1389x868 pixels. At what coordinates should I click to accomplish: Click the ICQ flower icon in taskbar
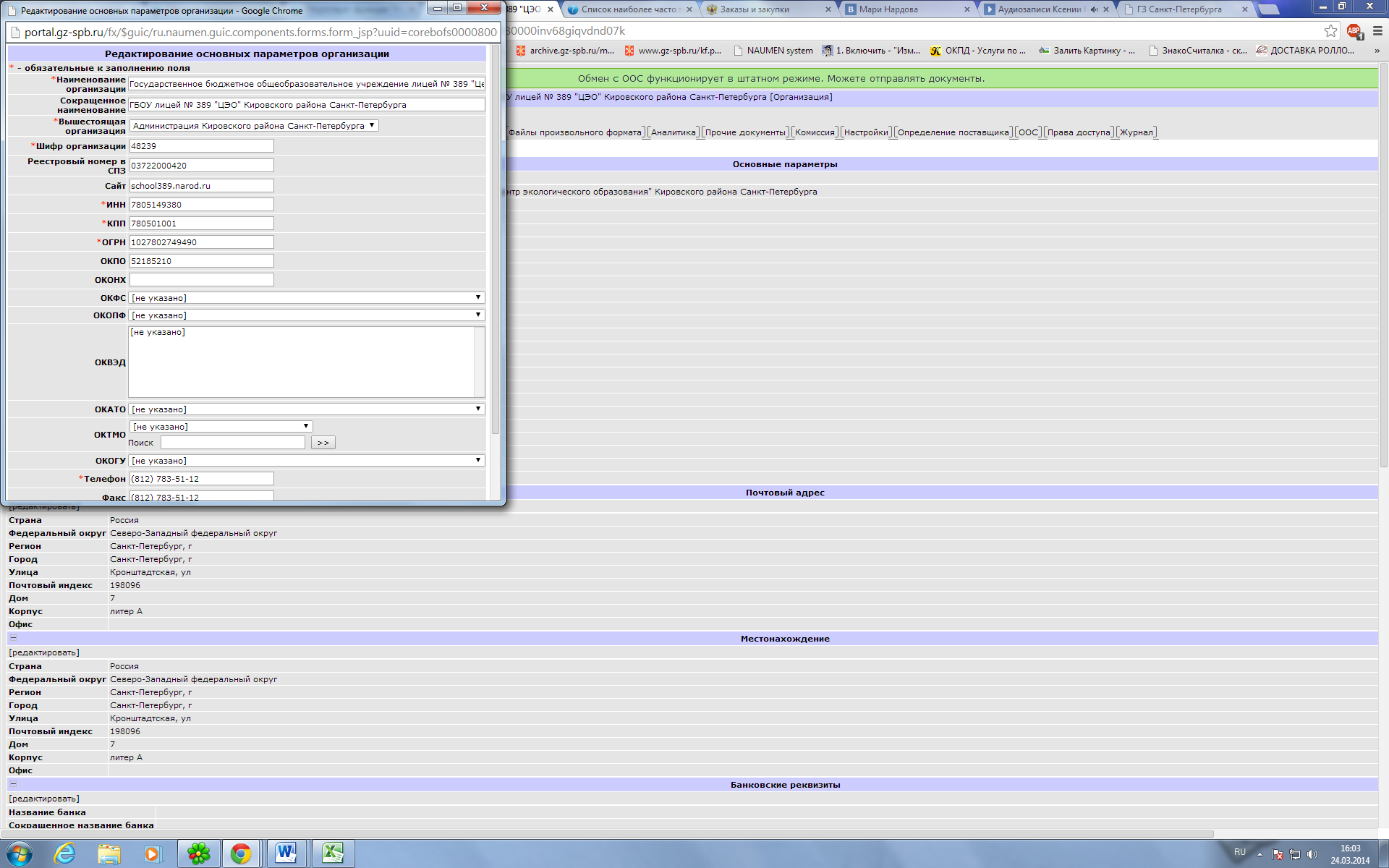[198, 854]
